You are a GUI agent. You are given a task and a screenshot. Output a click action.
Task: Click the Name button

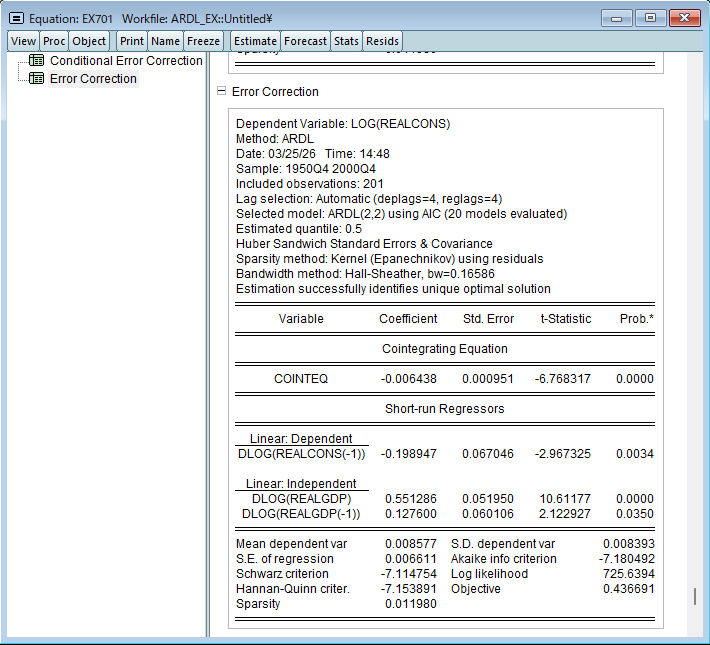[x=165, y=41]
